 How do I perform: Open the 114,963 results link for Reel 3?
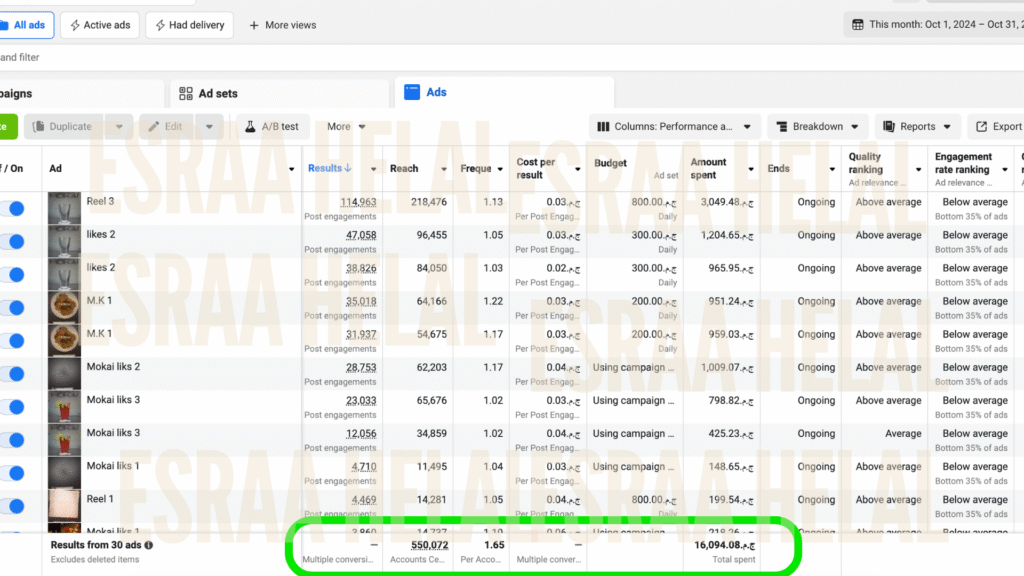[358, 202]
